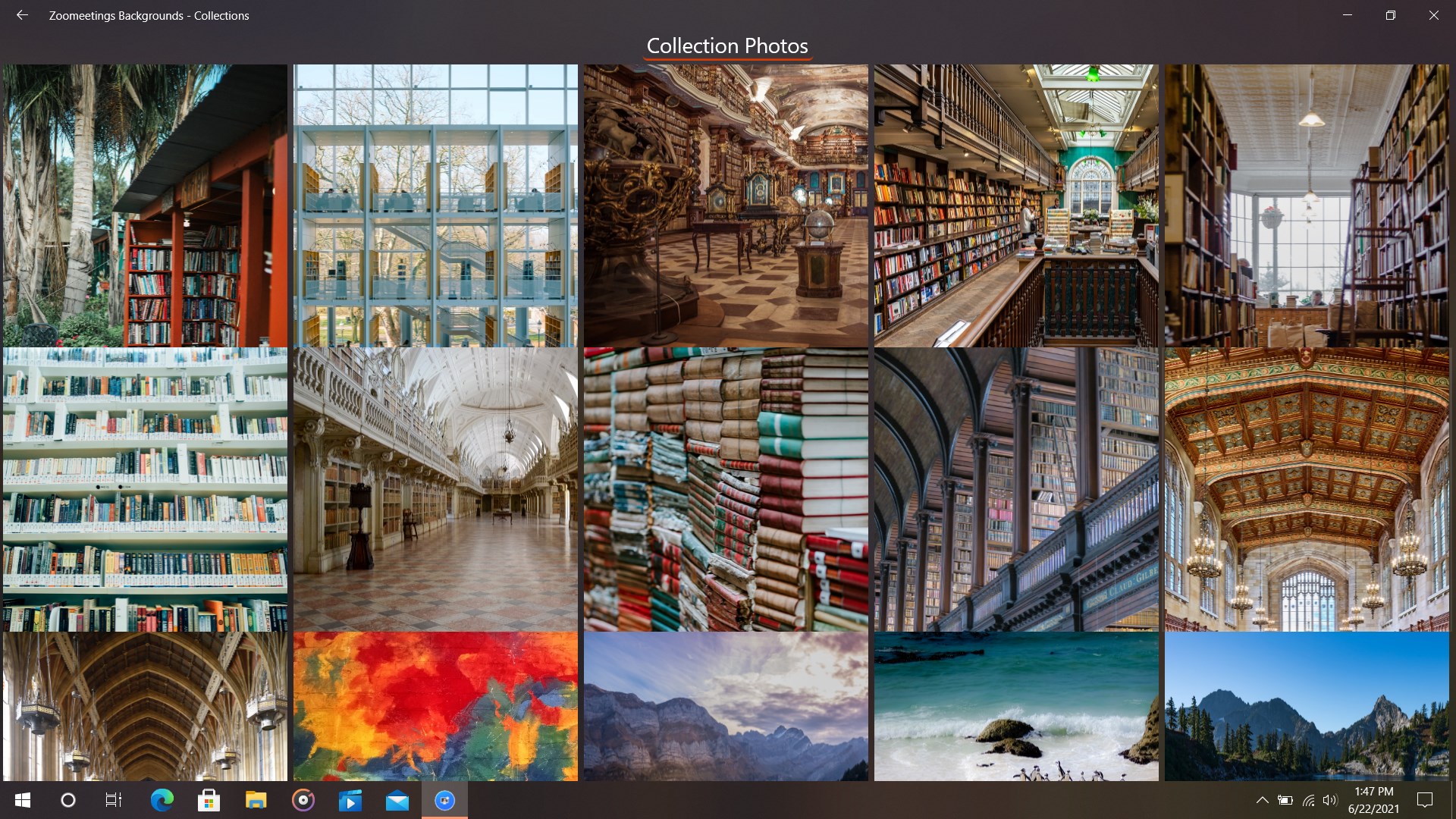Select the white bookshelves photo

pos(145,489)
